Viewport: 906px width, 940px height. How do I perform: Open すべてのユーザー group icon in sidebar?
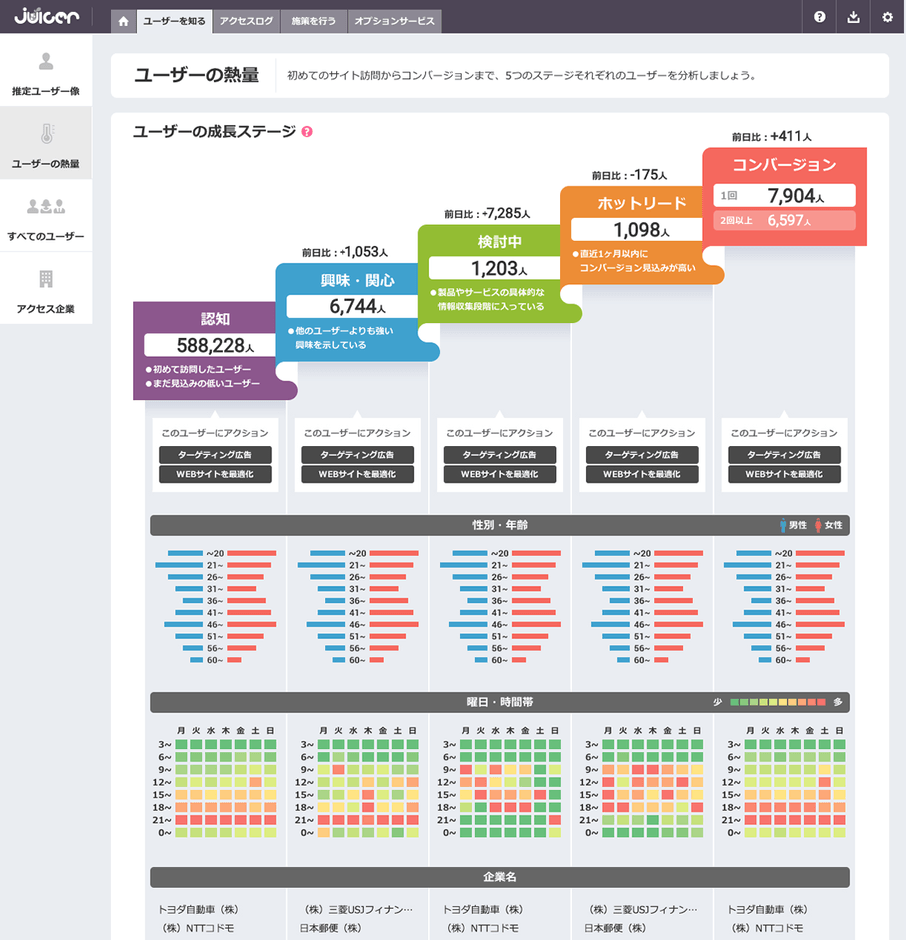[x=46, y=207]
